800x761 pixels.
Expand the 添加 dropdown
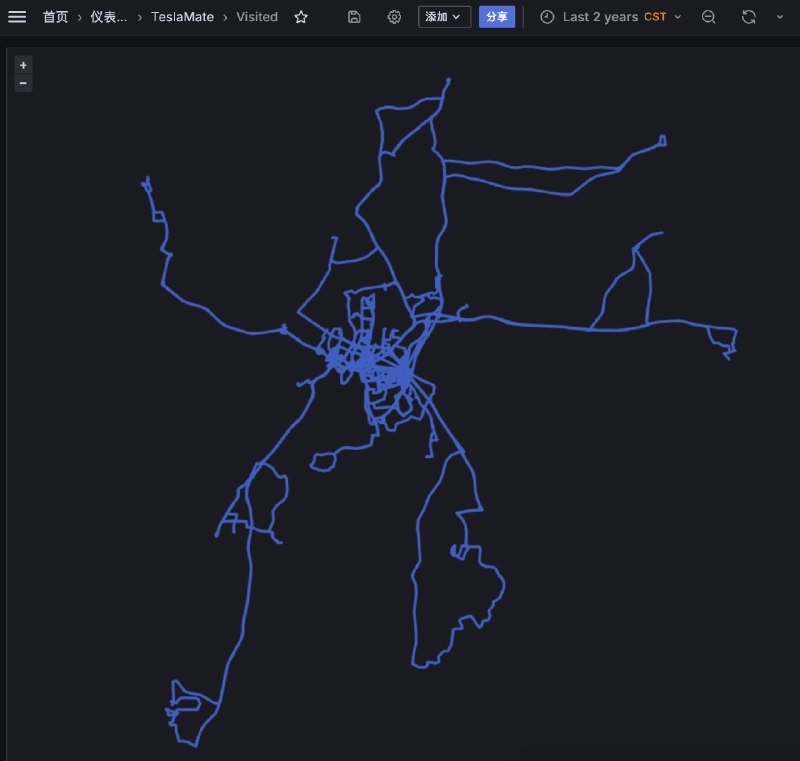click(443, 17)
